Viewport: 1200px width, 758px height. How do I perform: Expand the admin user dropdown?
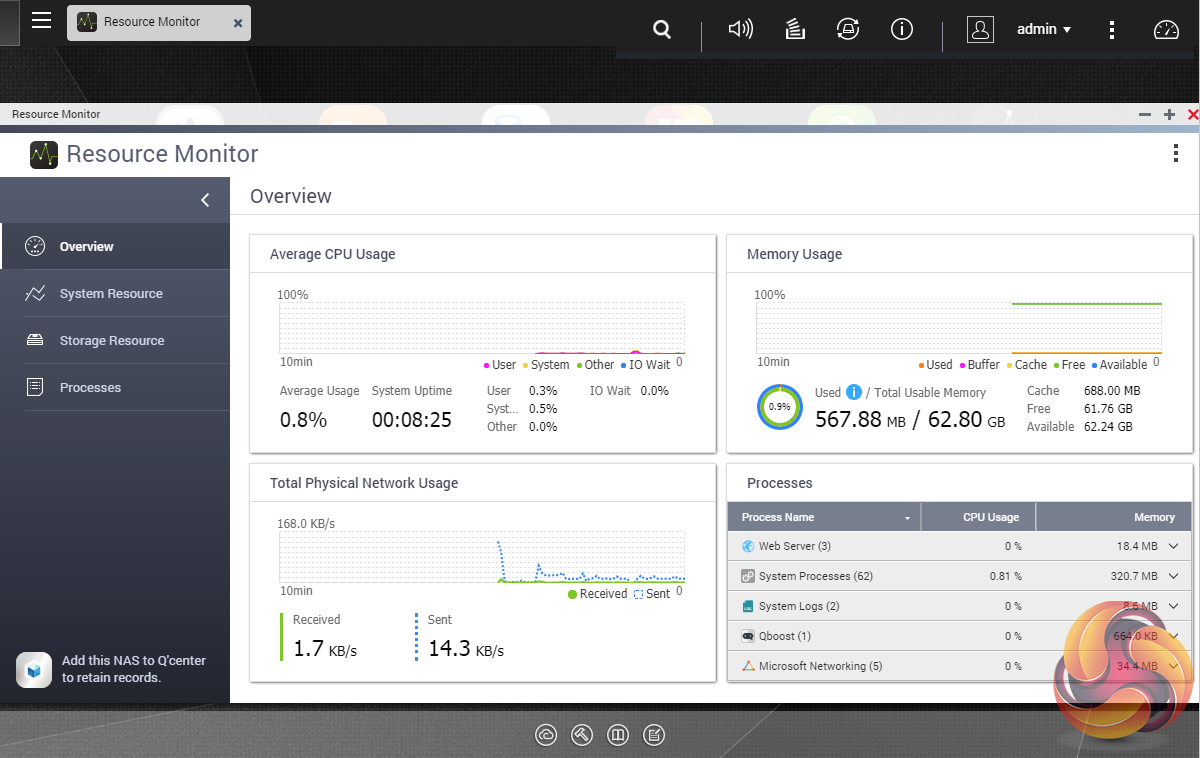1044,29
